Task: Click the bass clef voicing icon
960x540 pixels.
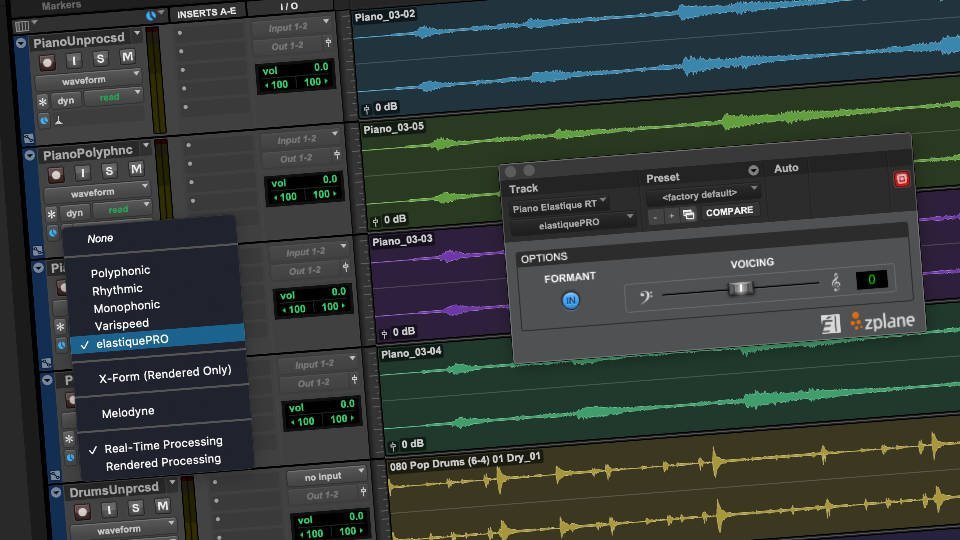Action: coord(645,297)
